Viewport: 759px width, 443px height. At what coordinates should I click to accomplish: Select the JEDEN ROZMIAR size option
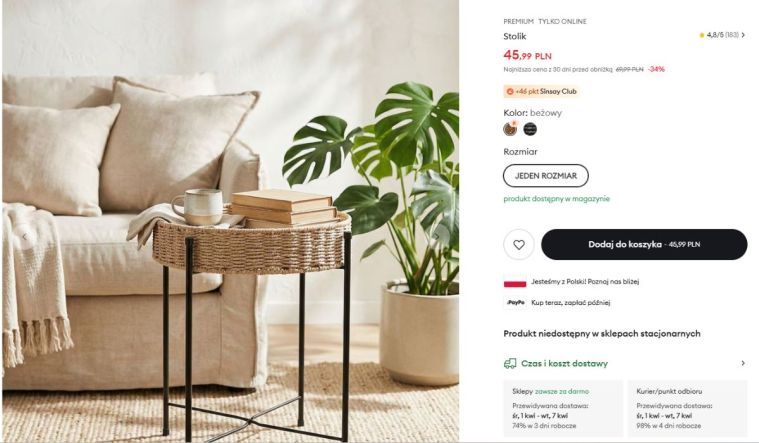coord(546,176)
